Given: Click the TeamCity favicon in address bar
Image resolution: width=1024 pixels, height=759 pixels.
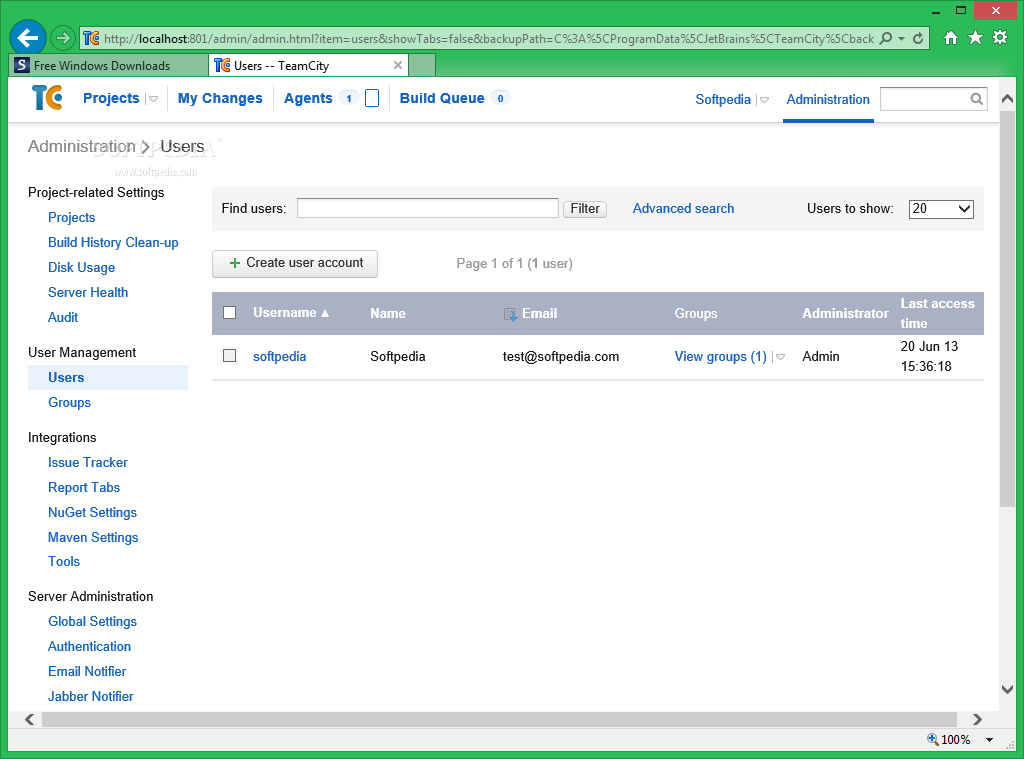Looking at the screenshot, I should tap(91, 39).
